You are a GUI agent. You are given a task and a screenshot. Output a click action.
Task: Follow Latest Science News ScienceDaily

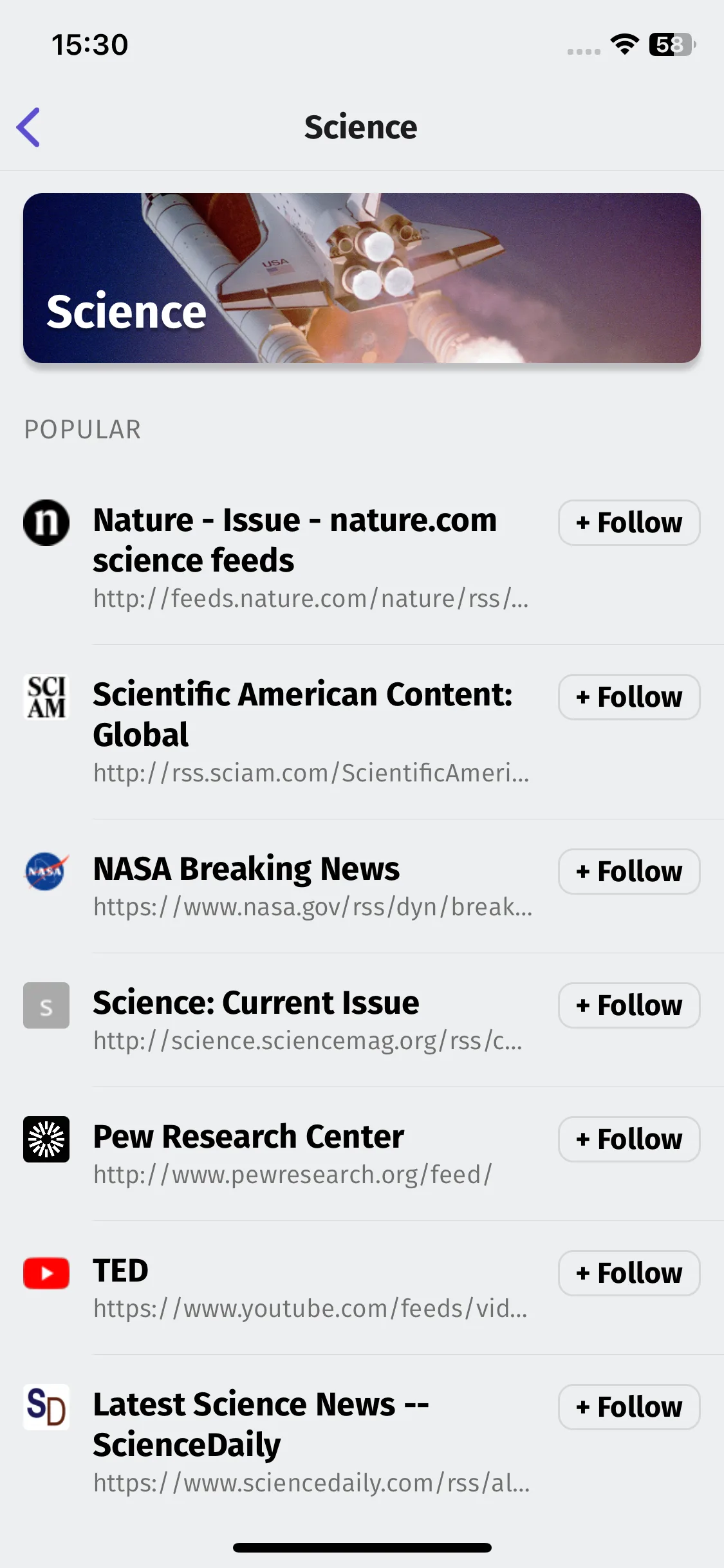pyautogui.click(x=629, y=1407)
